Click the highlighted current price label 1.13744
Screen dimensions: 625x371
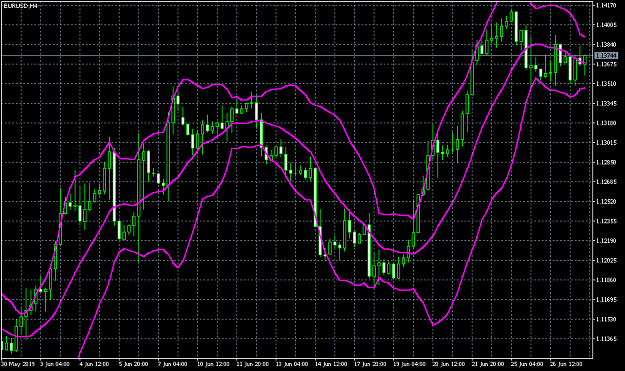pyautogui.click(x=605, y=56)
